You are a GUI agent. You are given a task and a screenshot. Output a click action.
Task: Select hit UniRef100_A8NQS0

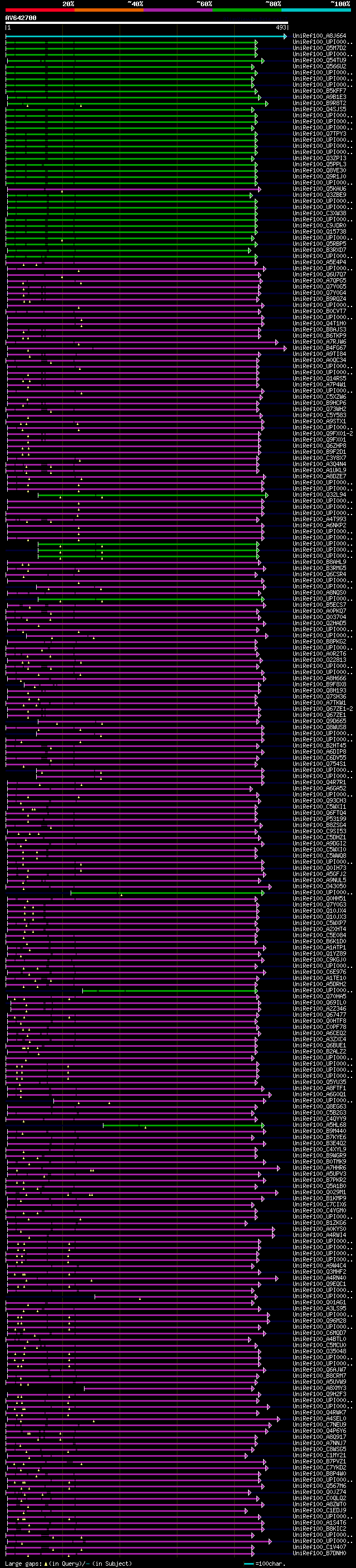[319, 593]
